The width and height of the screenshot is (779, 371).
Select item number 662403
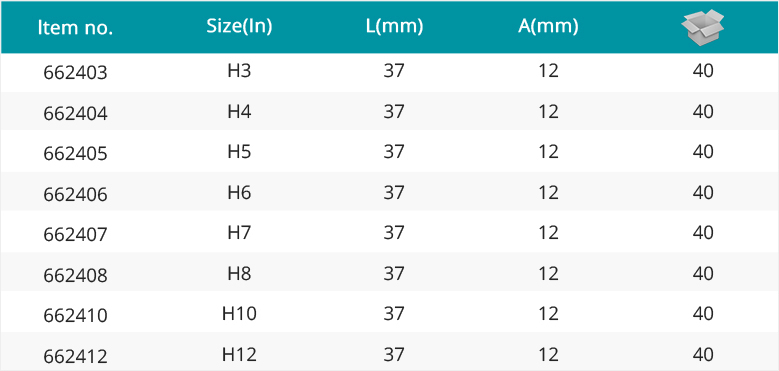coord(76,73)
